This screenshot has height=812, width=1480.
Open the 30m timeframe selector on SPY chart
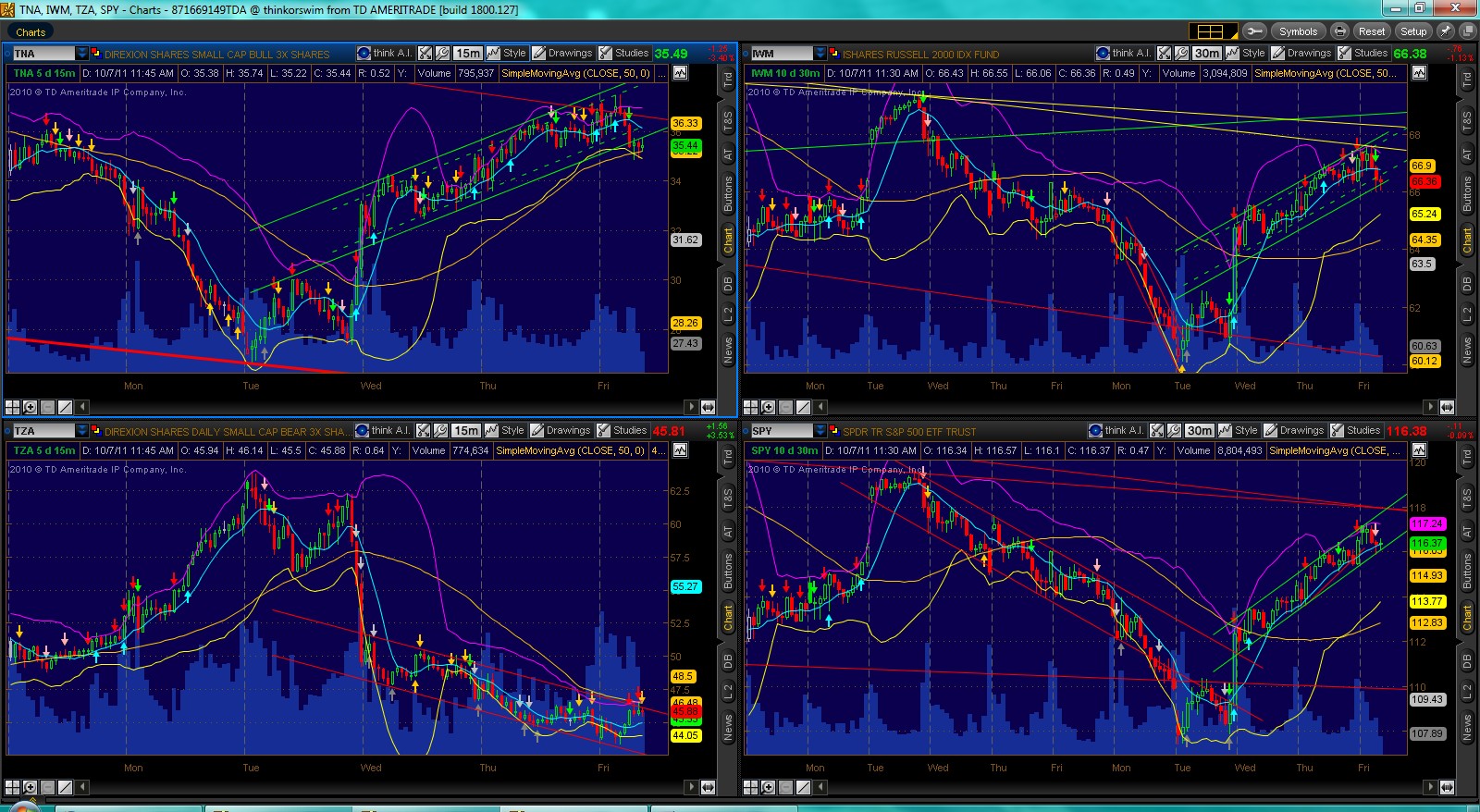(1200, 431)
